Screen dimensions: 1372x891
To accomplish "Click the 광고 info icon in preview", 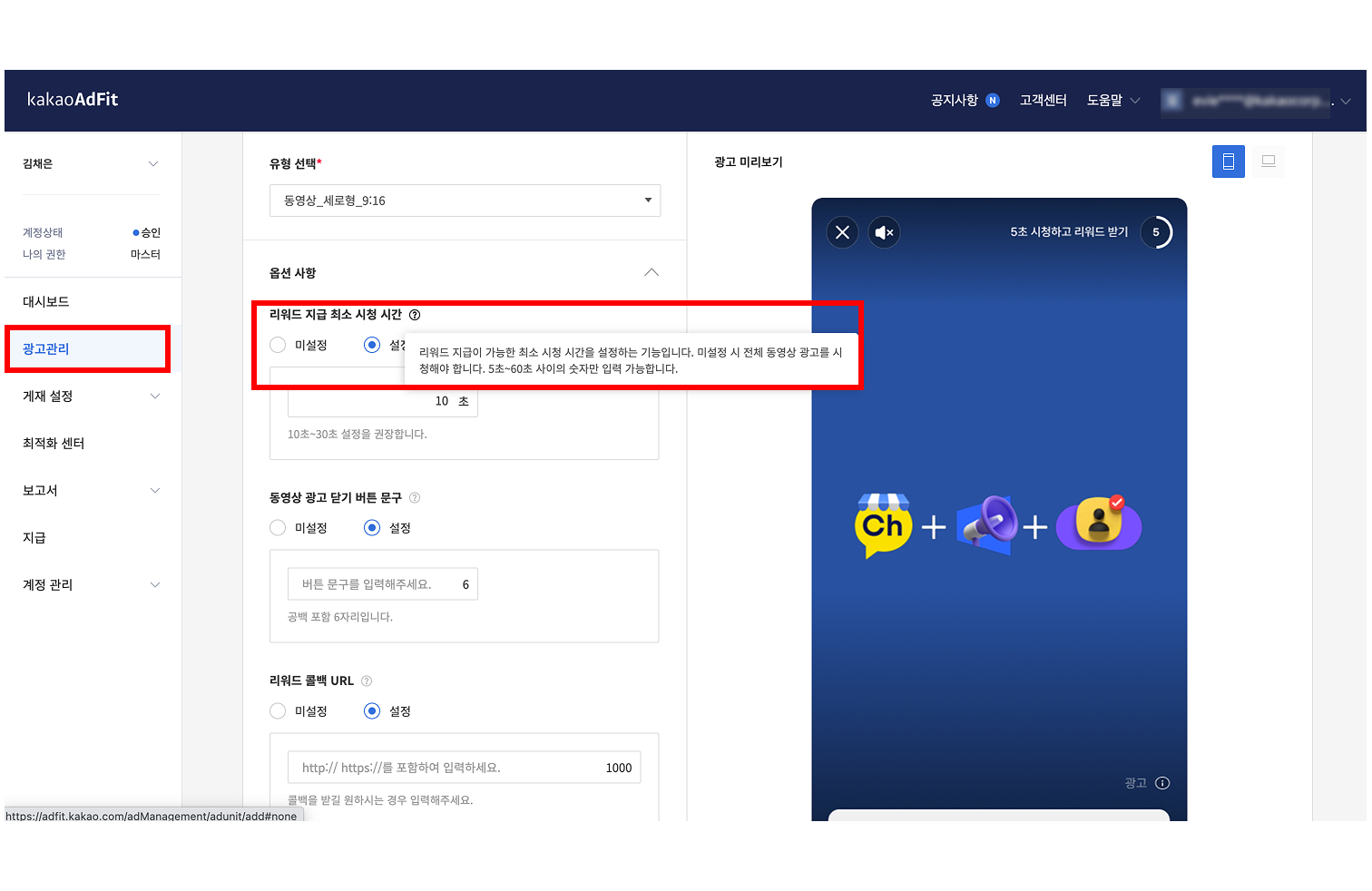I will pos(1162,783).
